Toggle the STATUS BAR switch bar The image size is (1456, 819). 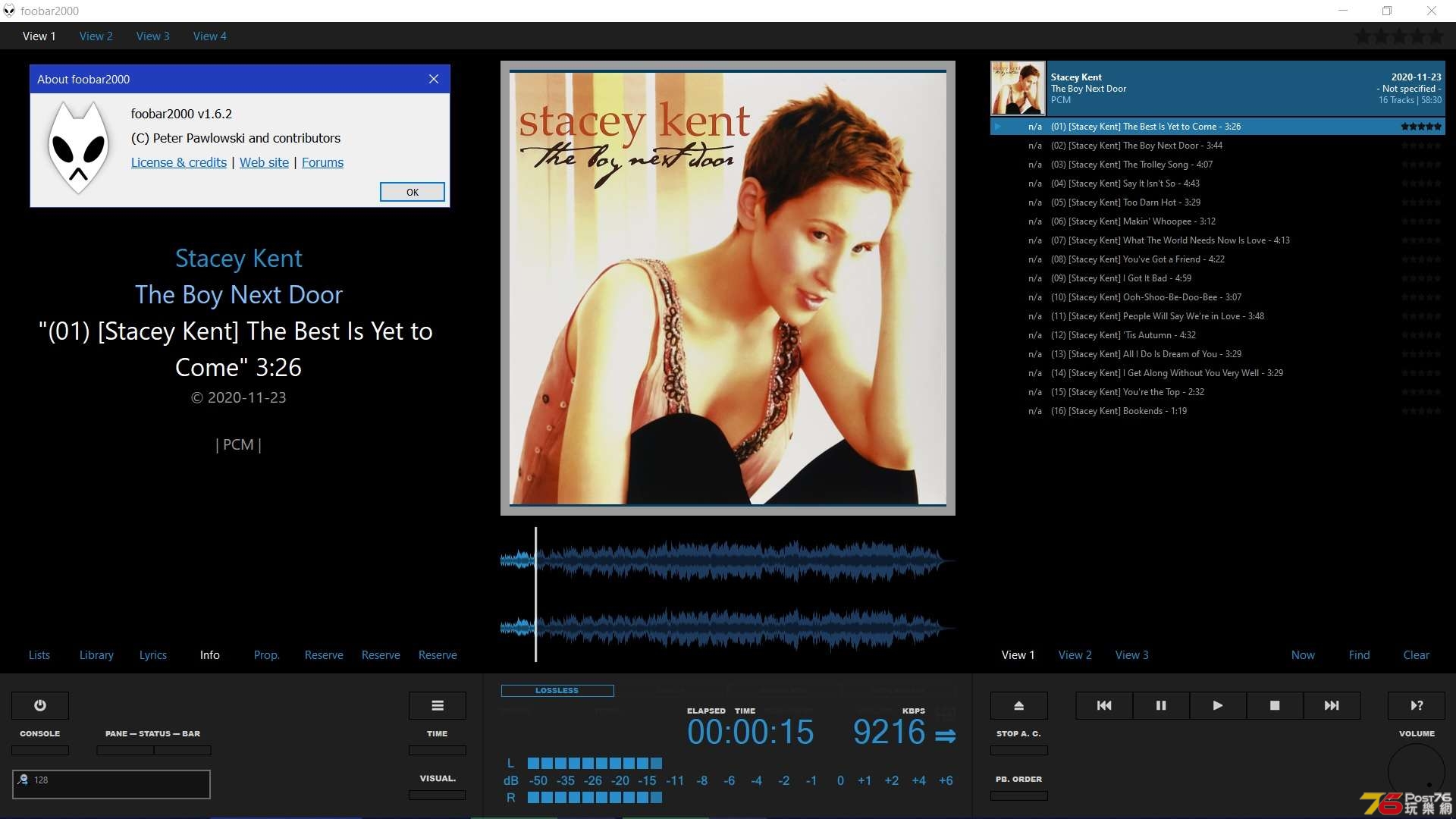coord(183,750)
